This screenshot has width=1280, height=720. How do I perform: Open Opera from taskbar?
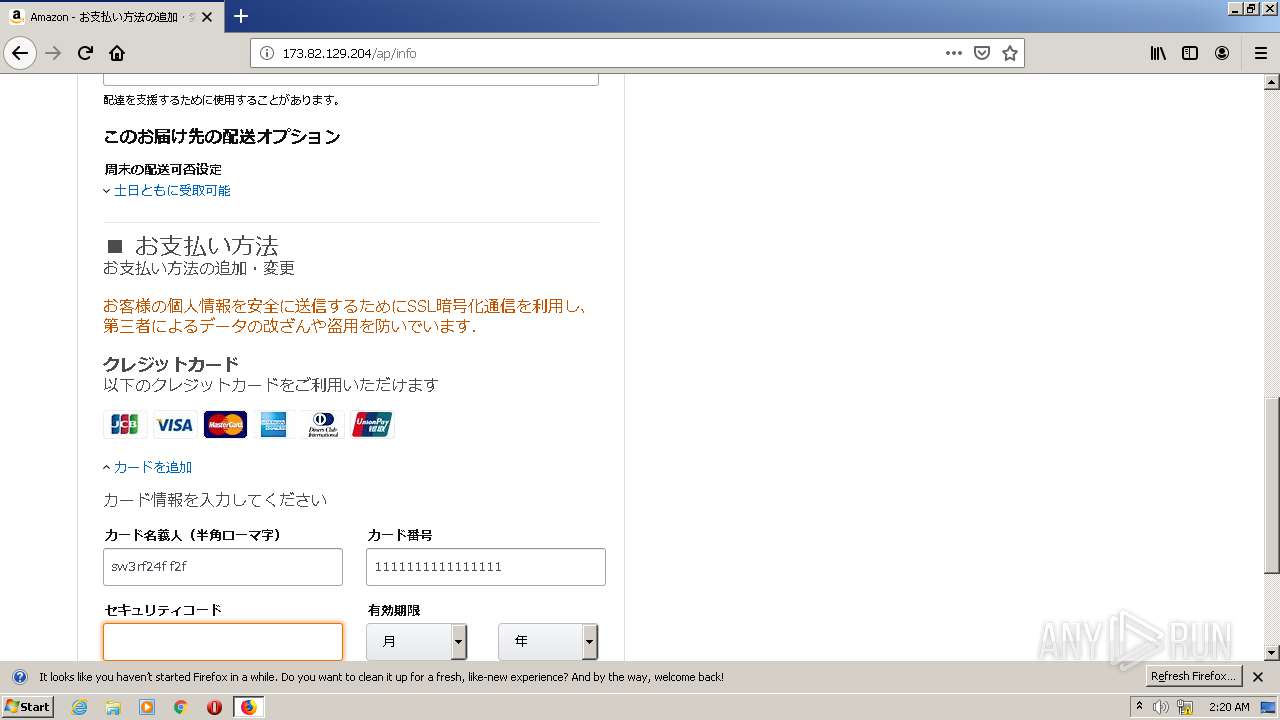[214, 707]
